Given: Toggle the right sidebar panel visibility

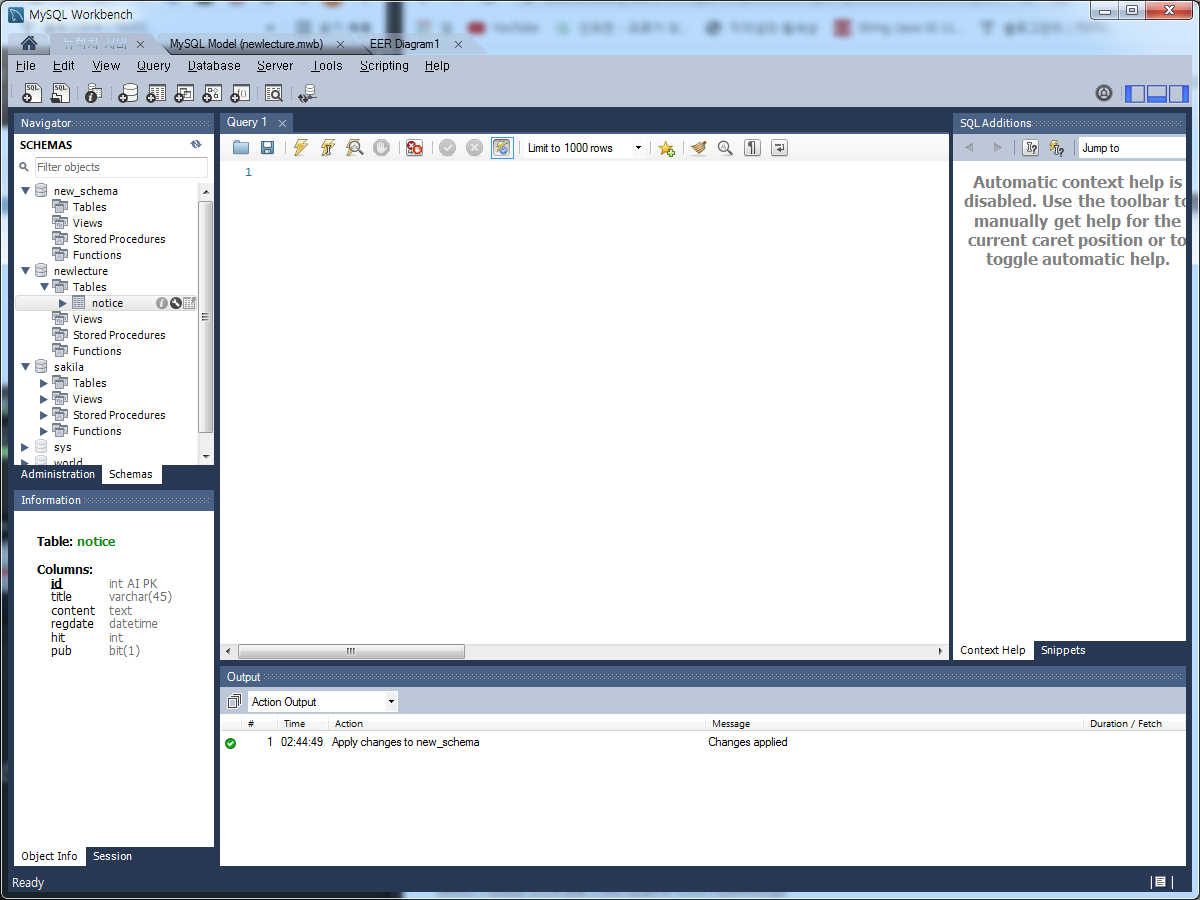Looking at the screenshot, I should point(1179,94).
